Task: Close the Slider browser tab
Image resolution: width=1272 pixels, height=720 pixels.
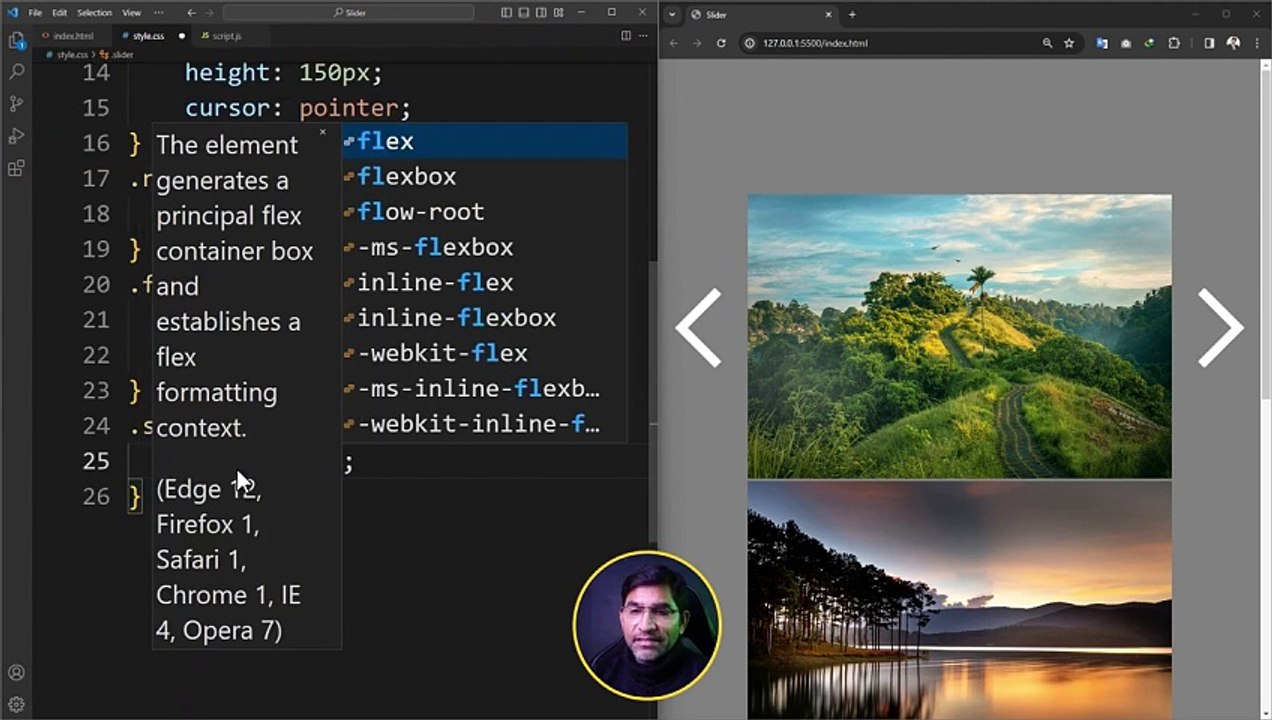Action: pyautogui.click(x=829, y=15)
